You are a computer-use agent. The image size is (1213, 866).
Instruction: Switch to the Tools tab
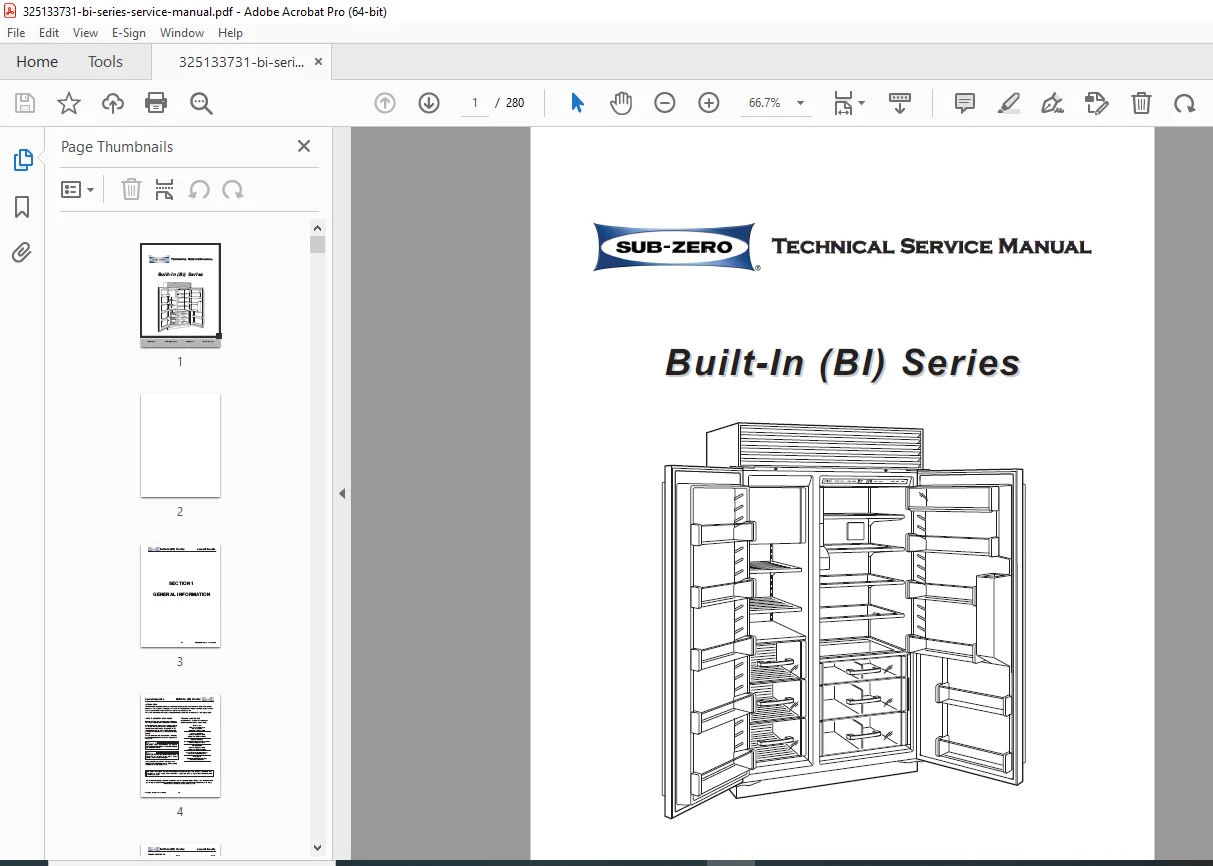point(105,61)
